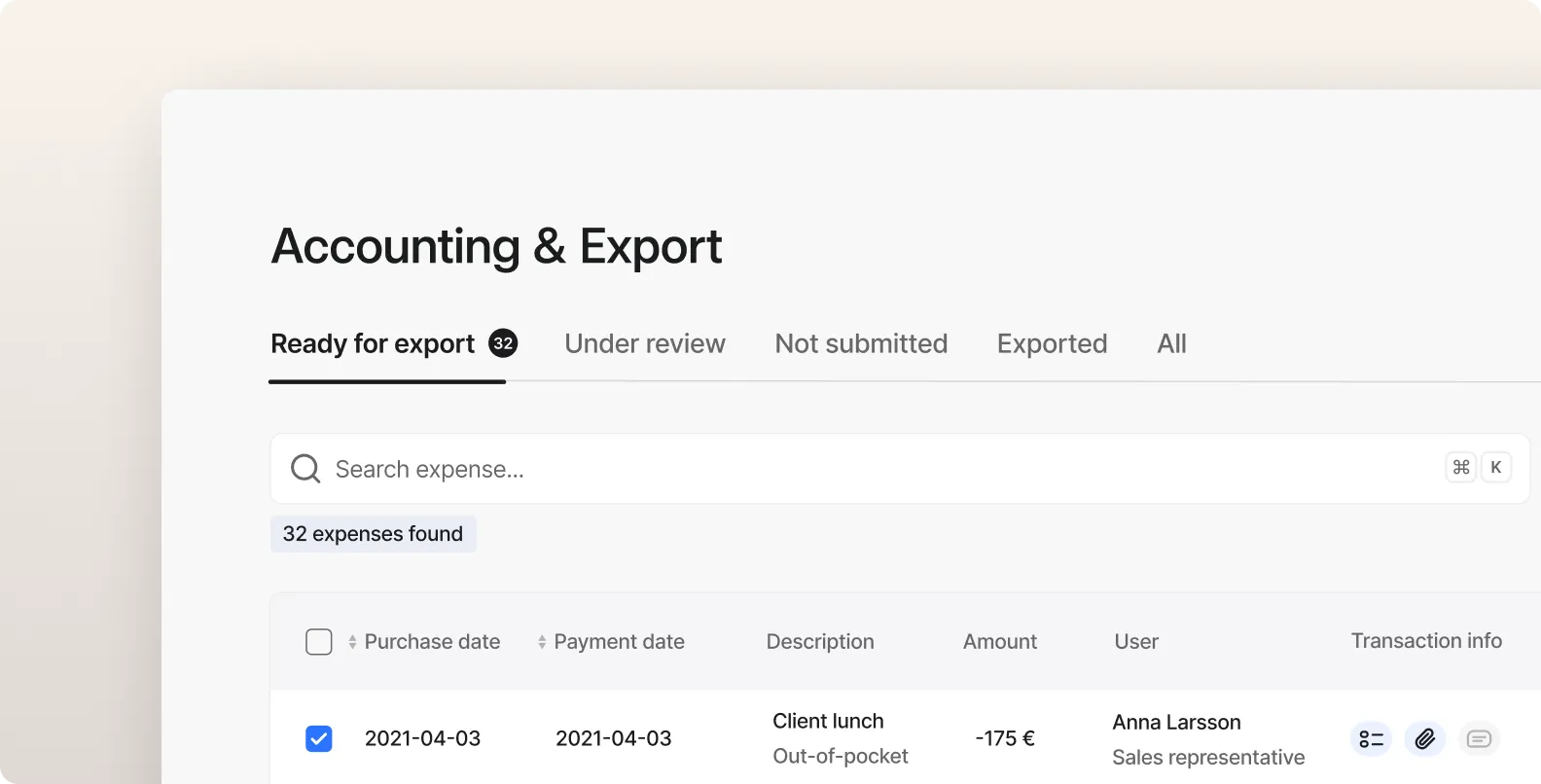Image resolution: width=1541 pixels, height=784 pixels.
Task: Tick the select-all checkbox in header
Action: coord(319,642)
